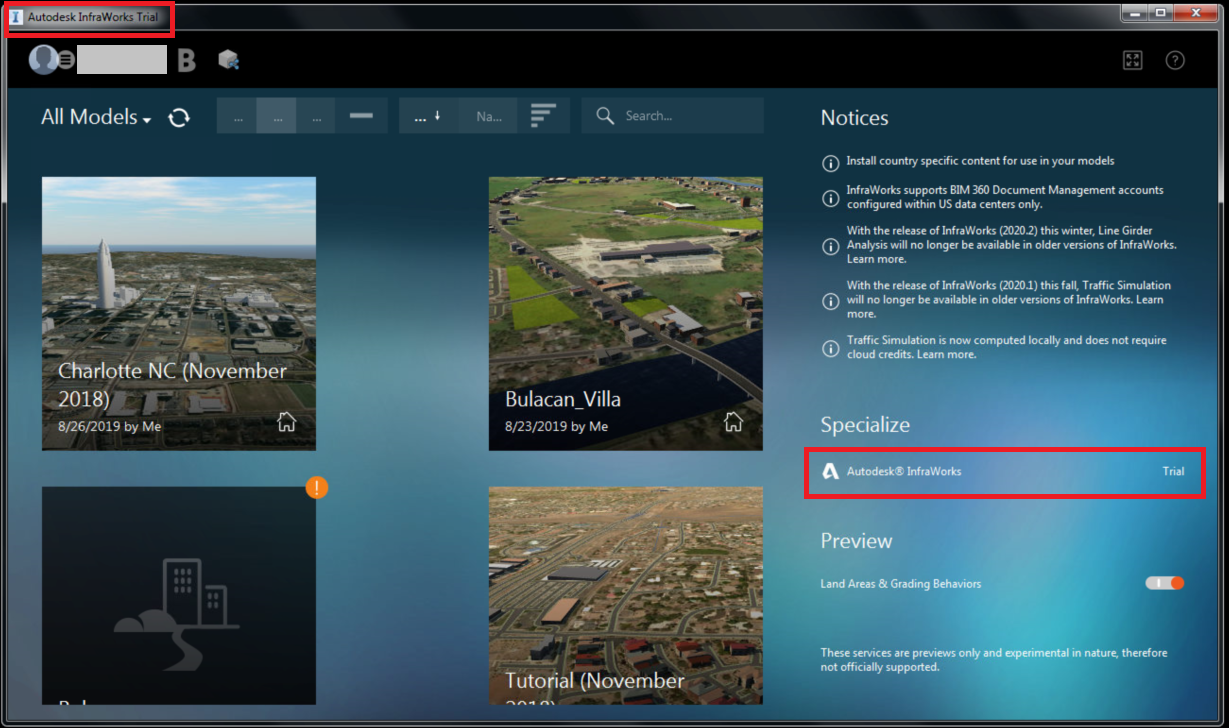Open the Bulacan_Villa model thumbnail
The height and width of the screenshot is (728, 1229).
click(626, 313)
